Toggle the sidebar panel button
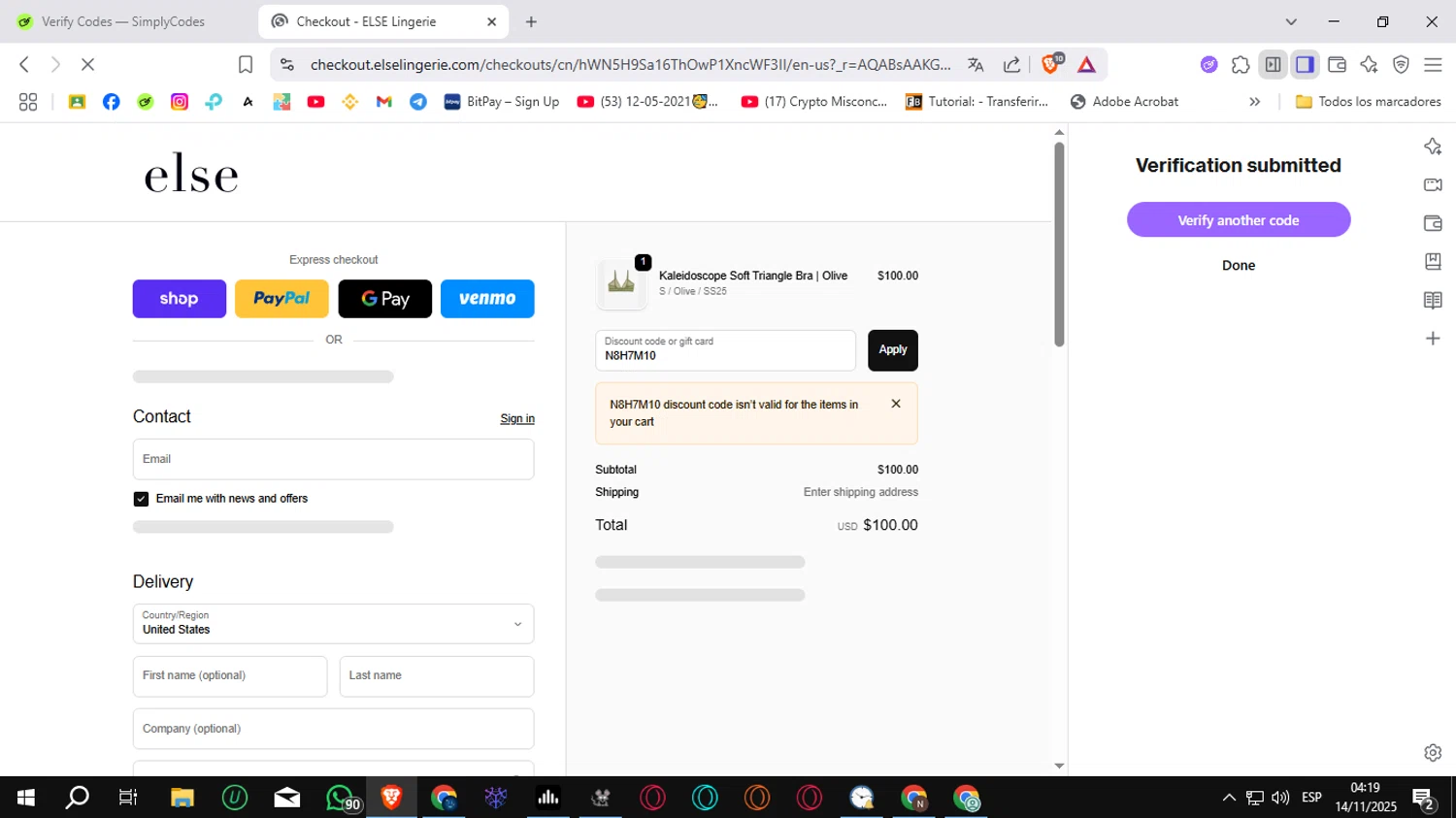The height and width of the screenshot is (818, 1456). pos(1305,65)
